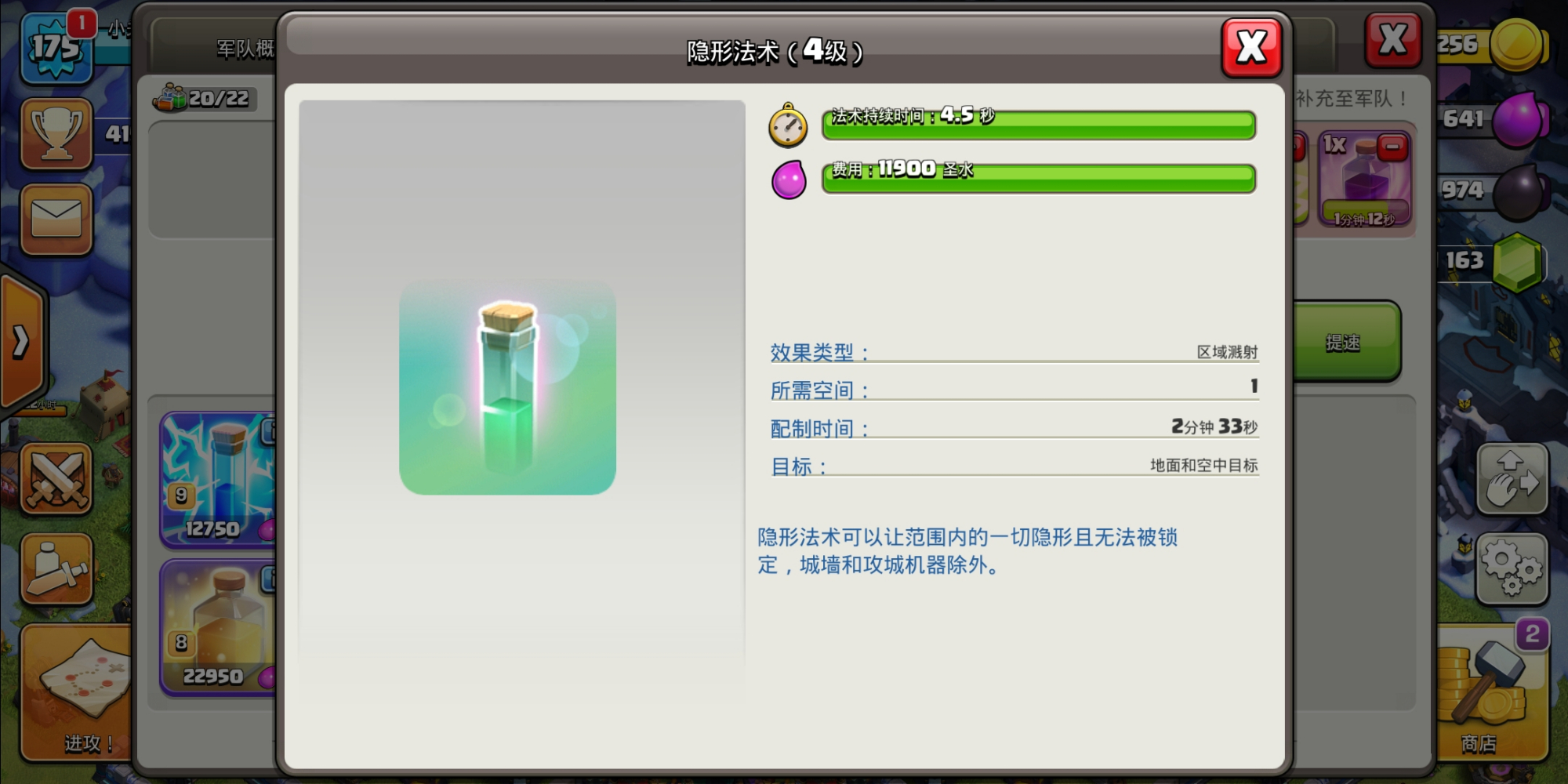Tap the 进攻 attack map button
The width and height of the screenshot is (1568, 784).
pos(76,693)
